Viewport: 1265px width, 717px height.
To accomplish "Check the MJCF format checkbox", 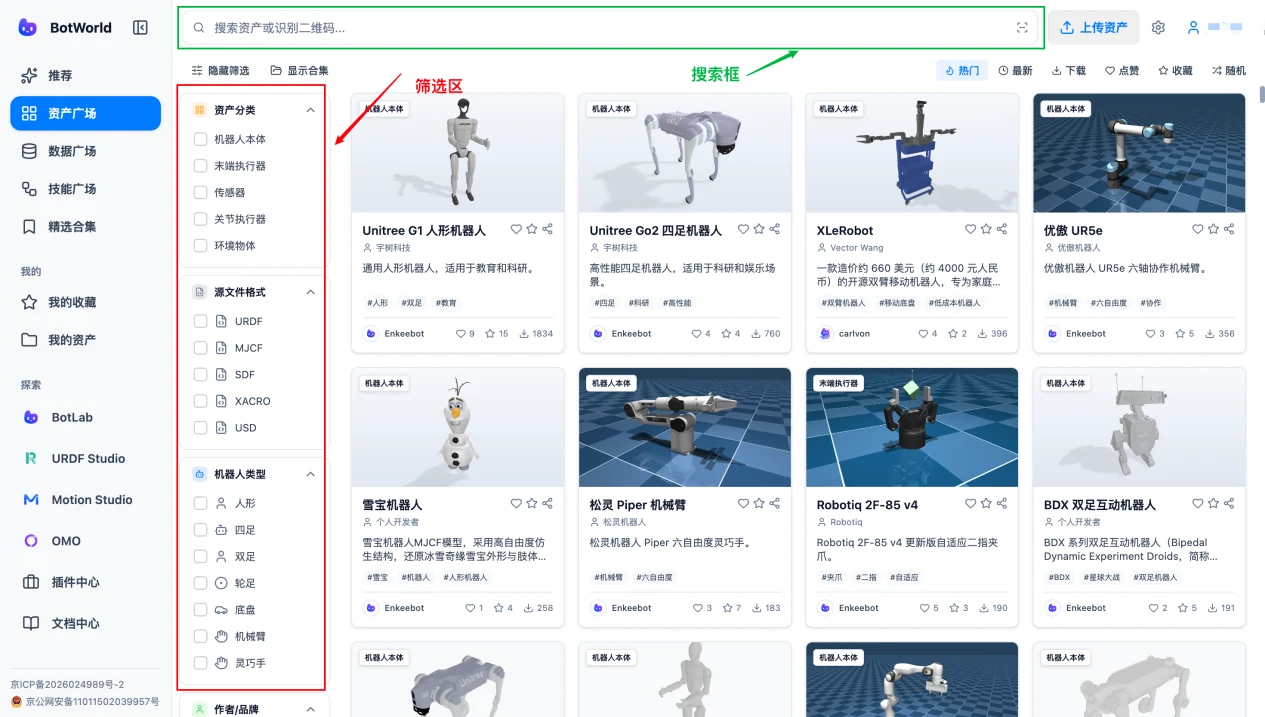I will click(x=200, y=348).
